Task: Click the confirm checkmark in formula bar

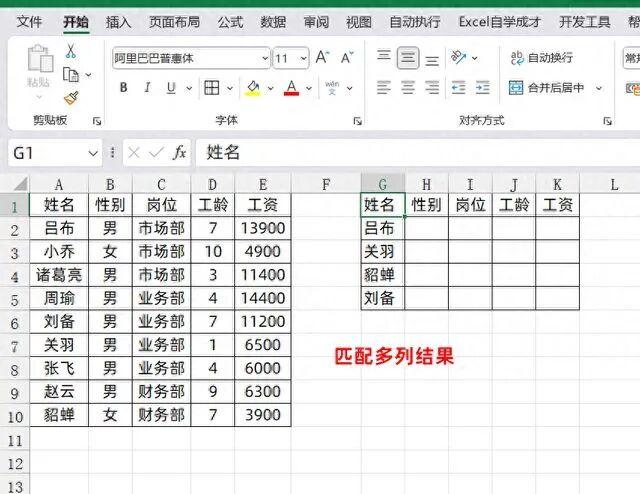Action: tap(156, 153)
